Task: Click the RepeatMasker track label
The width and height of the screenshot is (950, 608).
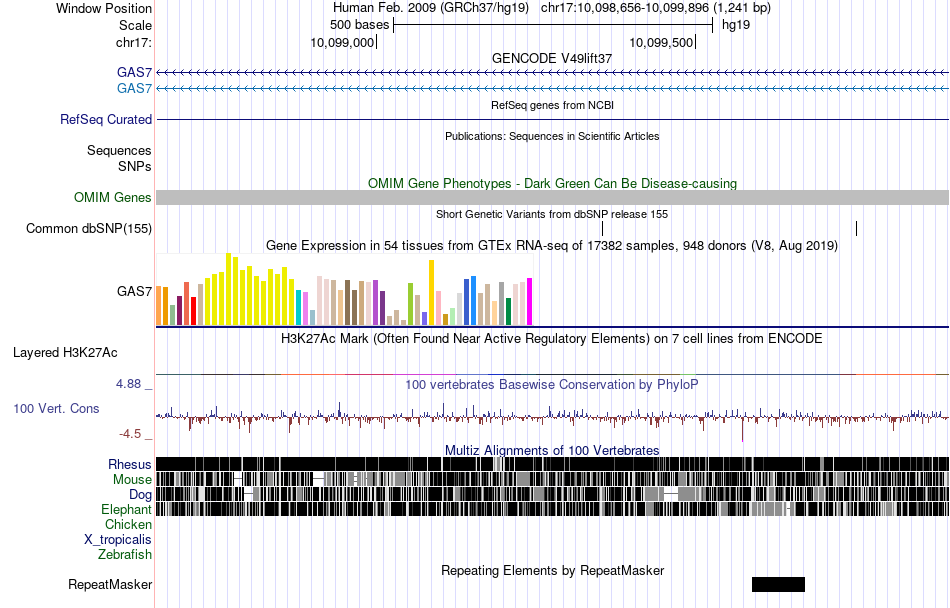Action: coord(110,584)
